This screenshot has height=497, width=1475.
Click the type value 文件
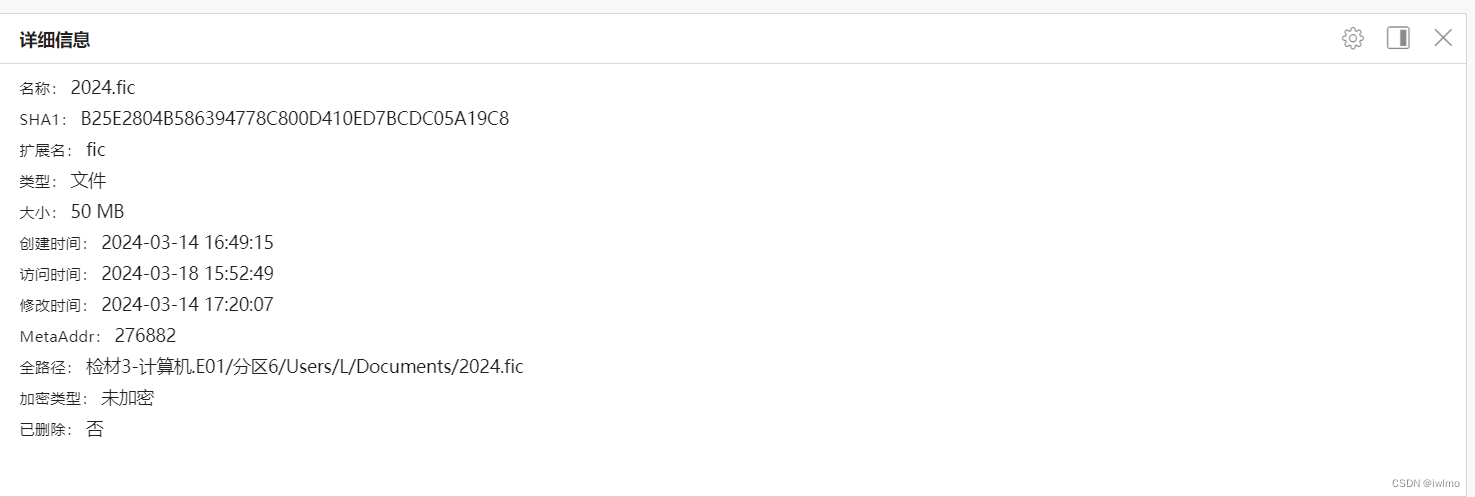88,181
